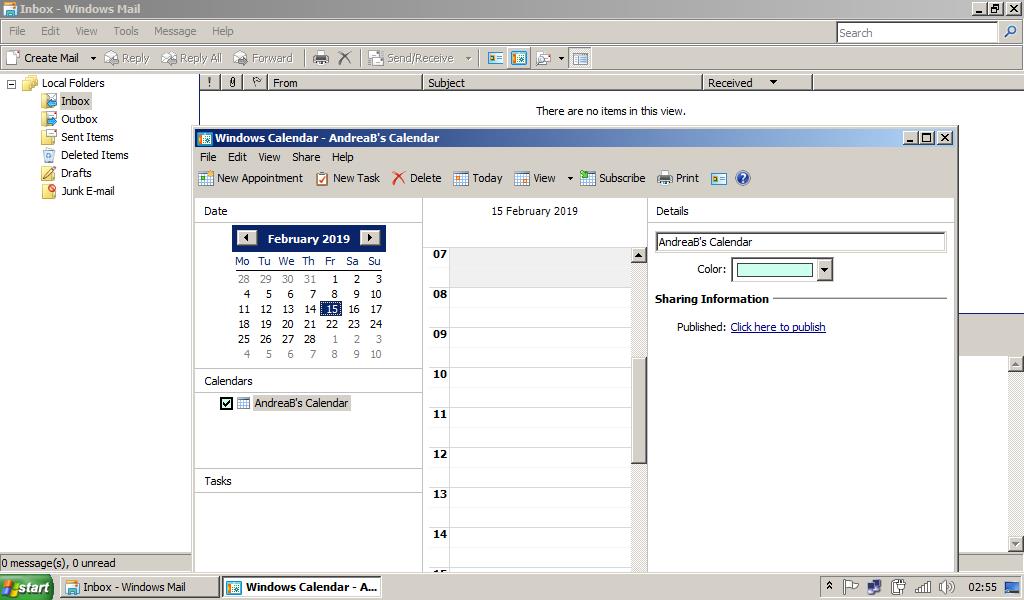Open Windows Mail Message menu
Image resolution: width=1024 pixels, height=600 pixels.
point(175,31)
